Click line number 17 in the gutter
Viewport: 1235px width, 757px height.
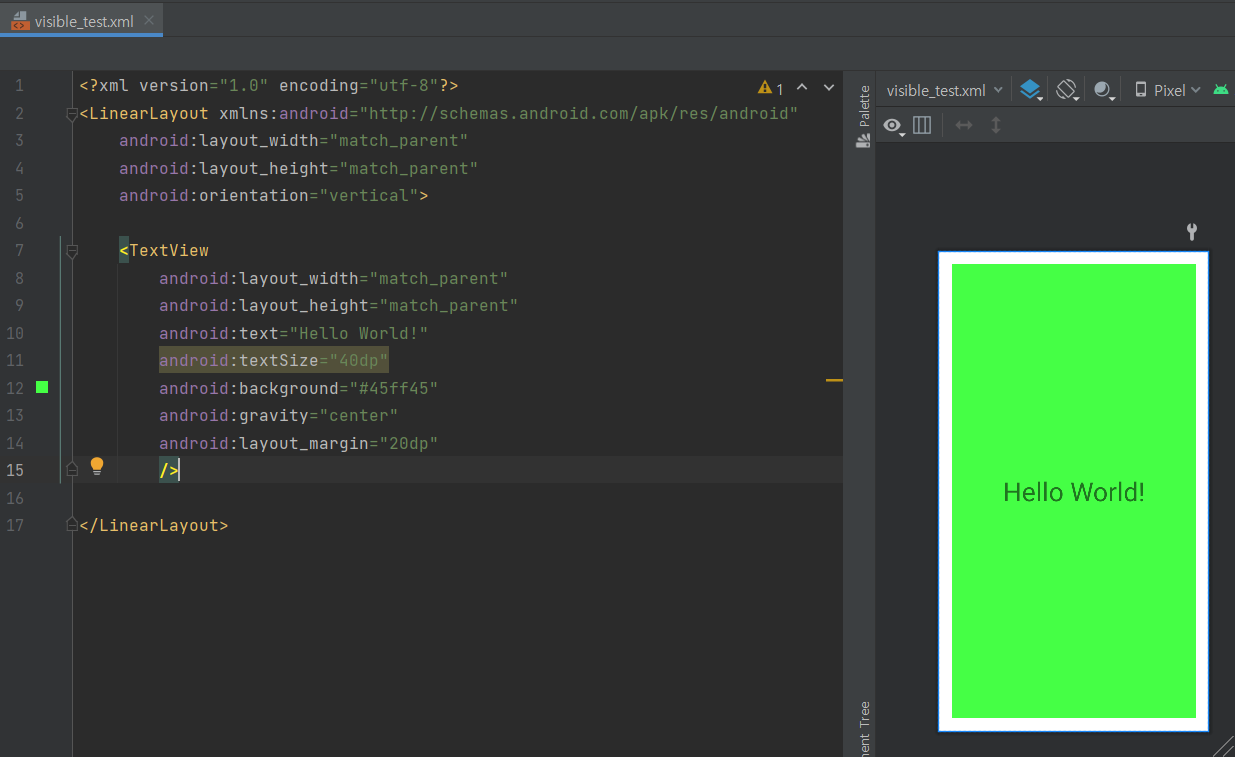(x=14, y=525)
